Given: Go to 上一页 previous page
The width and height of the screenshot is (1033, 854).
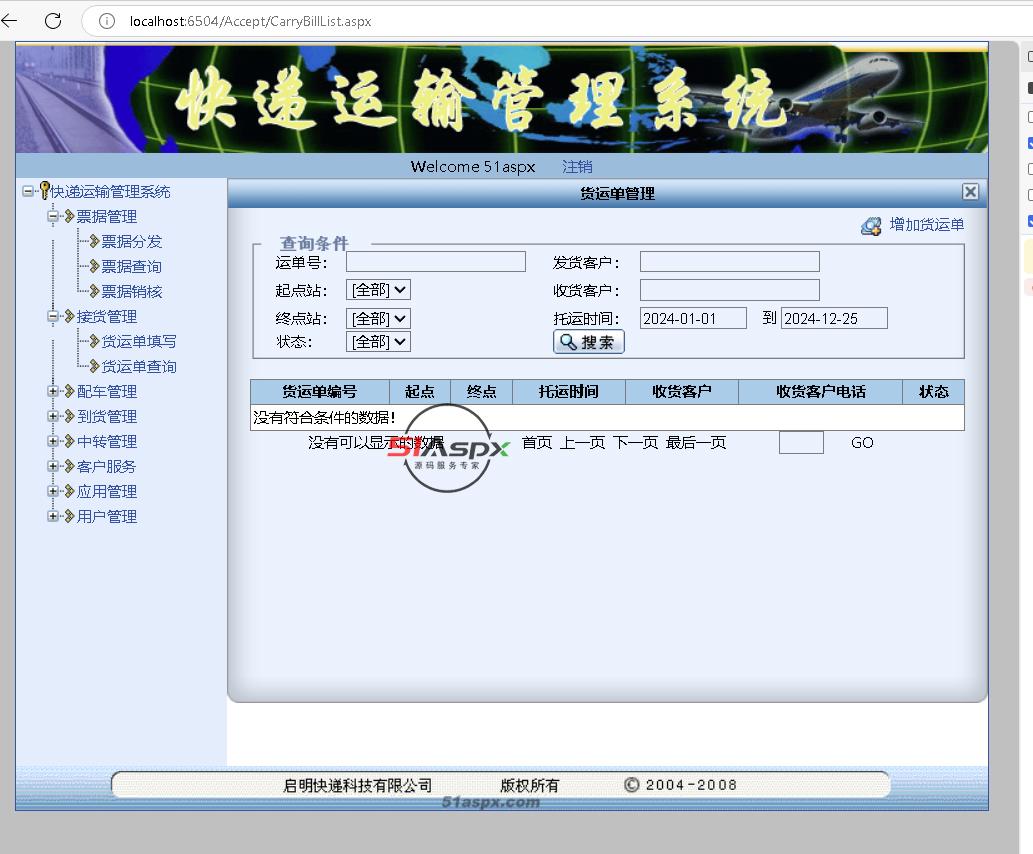Looking at the screenshot, I should [x=582, y=443].
